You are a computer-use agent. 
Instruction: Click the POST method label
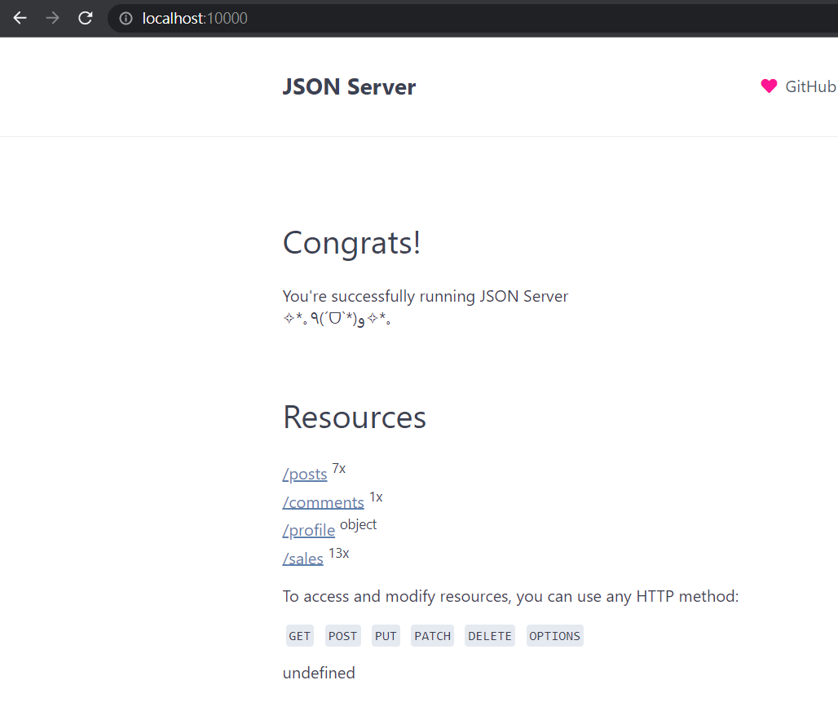point(343,636)
